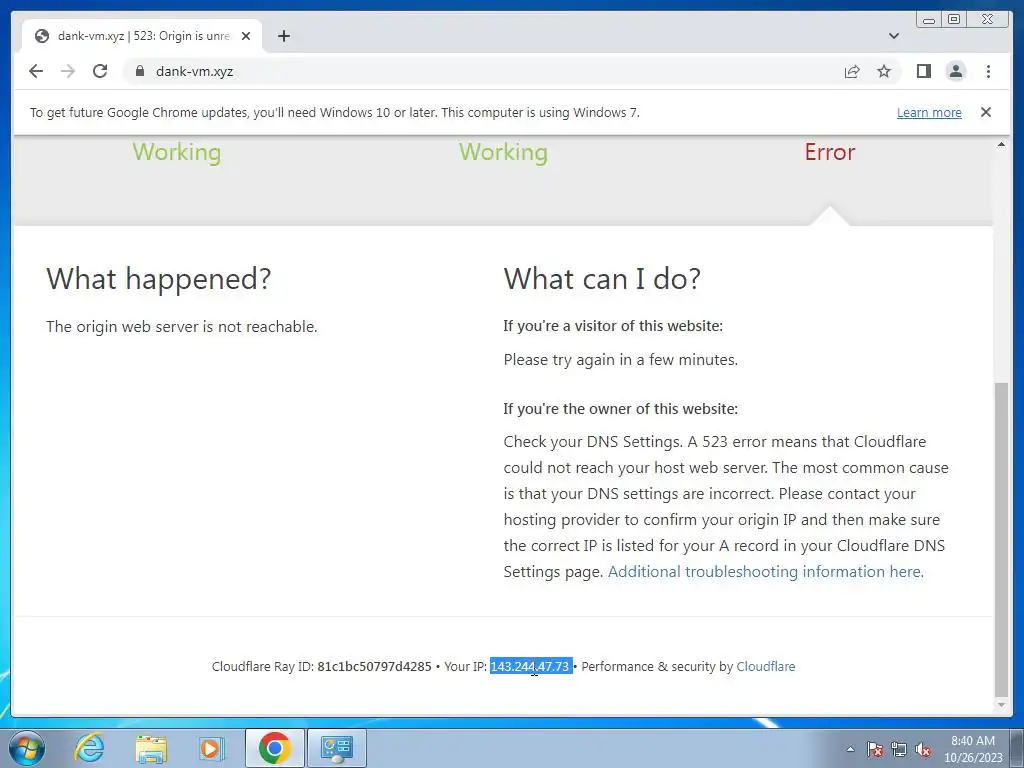This screenshot has height=768, width=1024.
Task: Click the red Error status text
Action: coord(829,152)
